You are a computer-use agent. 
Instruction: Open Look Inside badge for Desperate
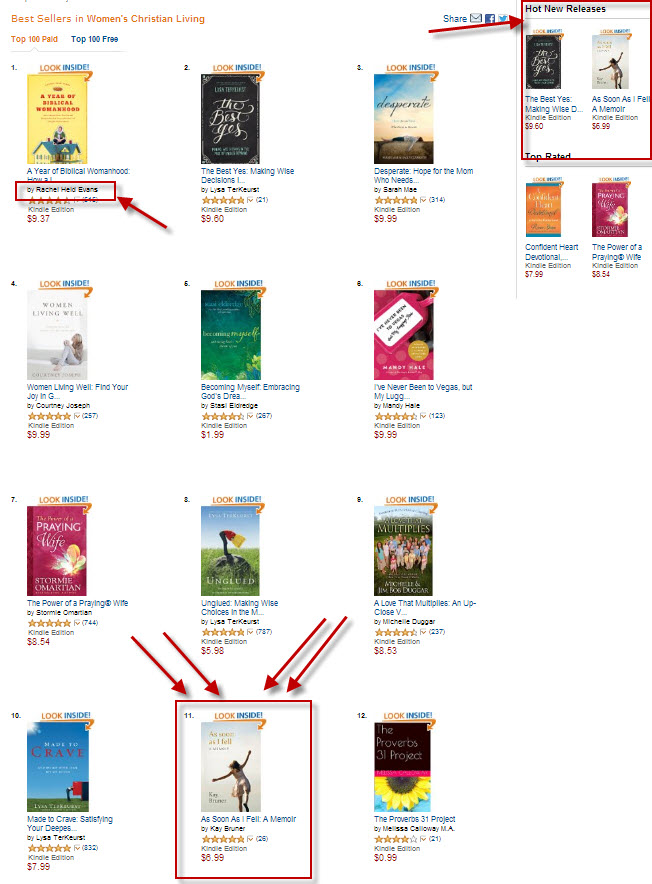coord(411,68)
